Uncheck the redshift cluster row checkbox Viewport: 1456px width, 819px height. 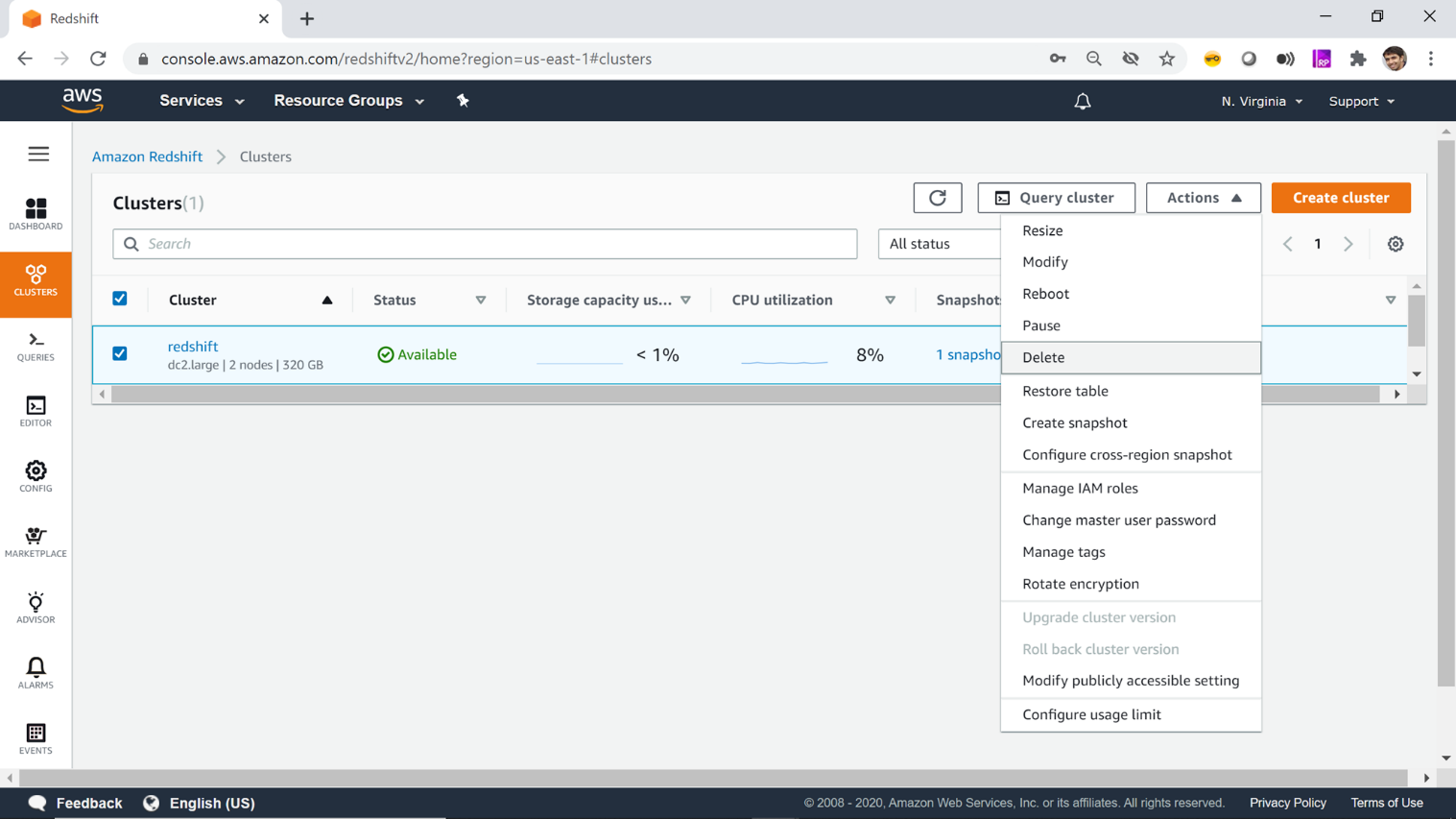[120, 353]
